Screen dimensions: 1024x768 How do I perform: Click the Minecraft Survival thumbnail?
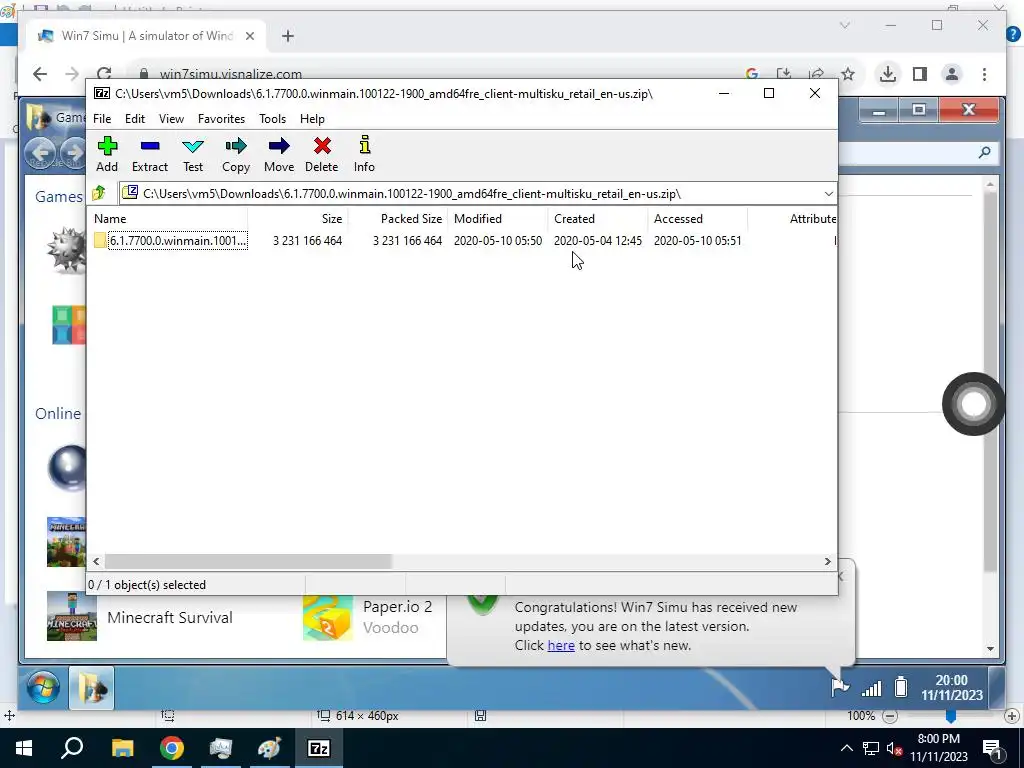tap(72, 616)
